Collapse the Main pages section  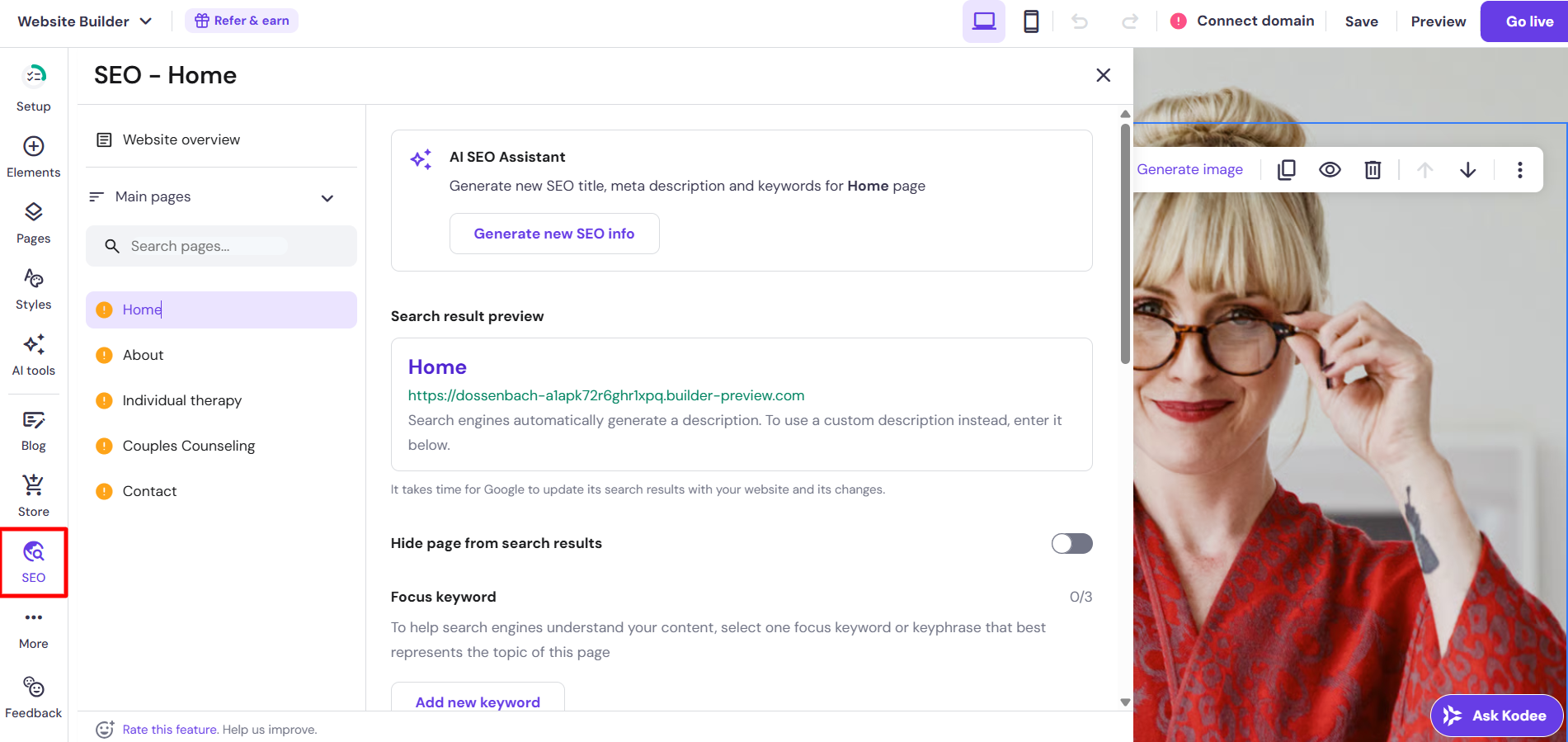[x=327, y=197]
